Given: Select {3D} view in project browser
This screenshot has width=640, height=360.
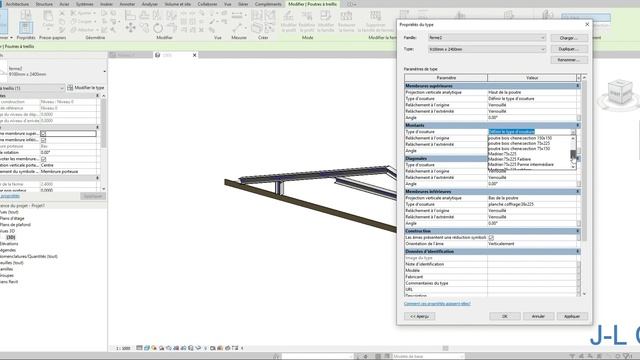Looking at the screenshot, I should [x=11, y=237].
